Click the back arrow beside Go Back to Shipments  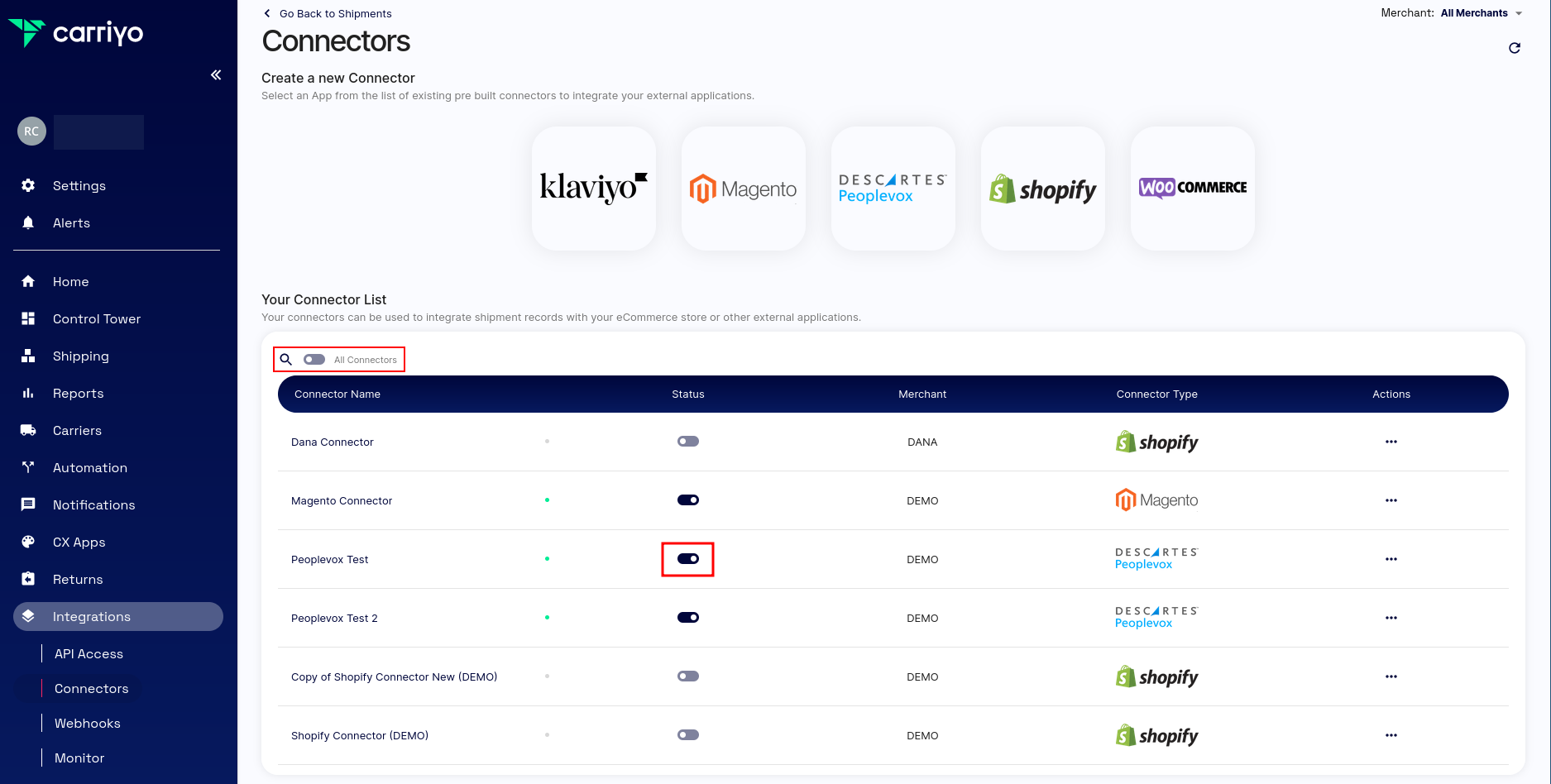point(267,13)
